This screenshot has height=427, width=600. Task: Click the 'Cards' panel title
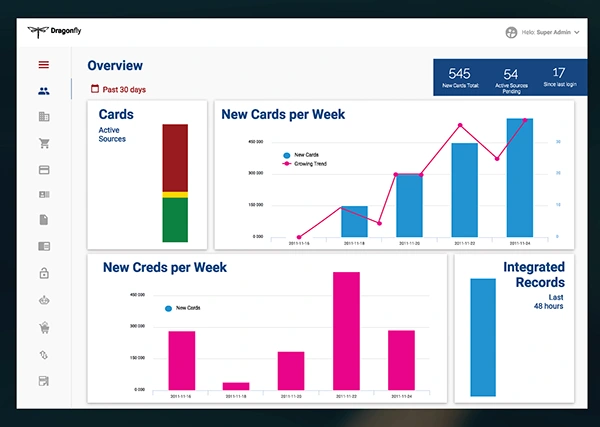pos(116,114)
